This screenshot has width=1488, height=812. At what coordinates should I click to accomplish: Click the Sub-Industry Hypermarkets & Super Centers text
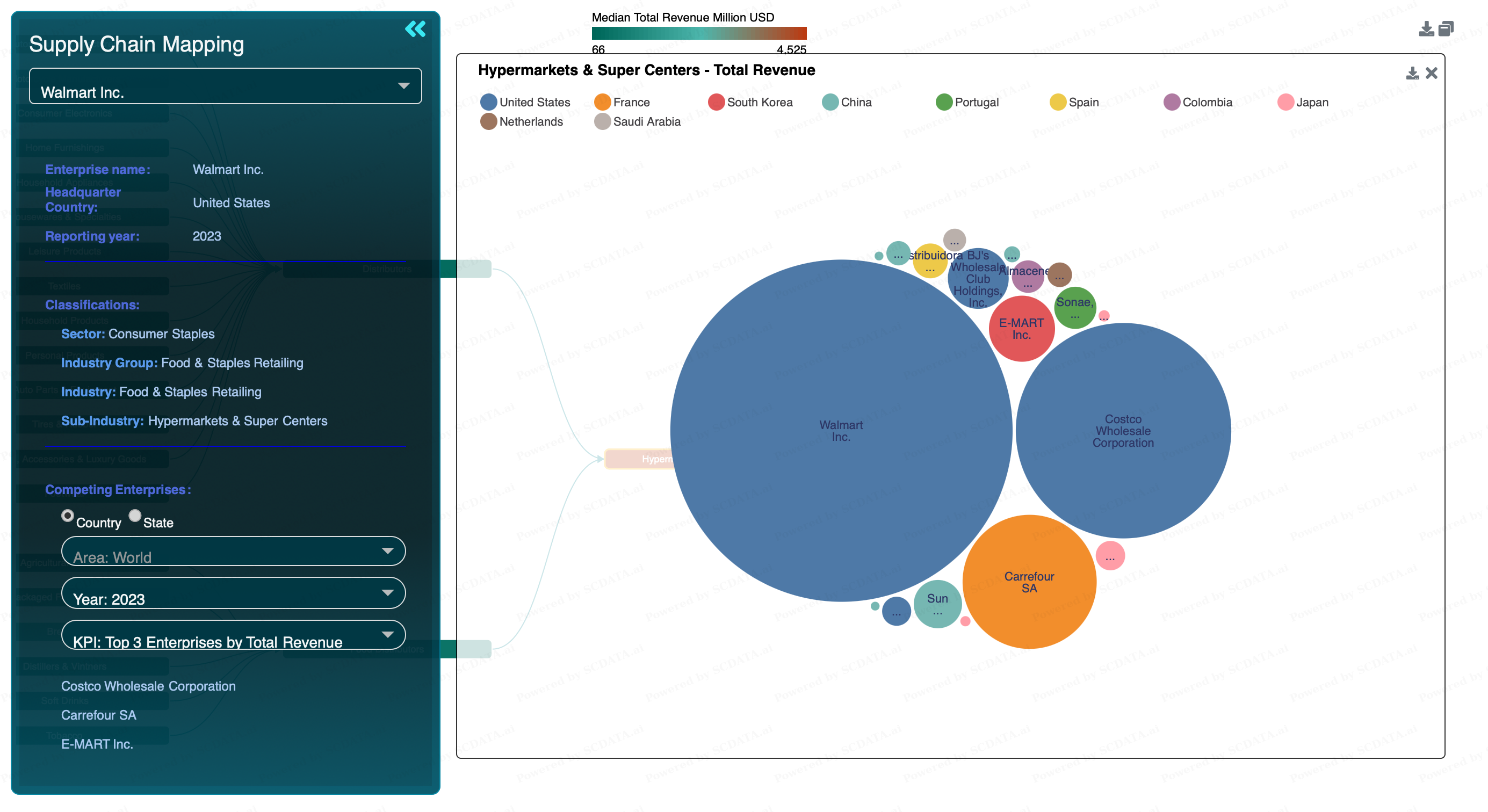pos(194,421)
